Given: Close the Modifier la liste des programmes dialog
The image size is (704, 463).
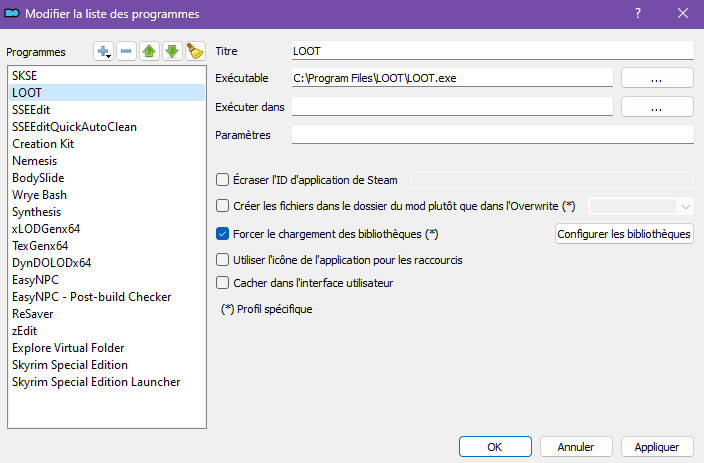Looking at the screenshot, I should 683,13.
